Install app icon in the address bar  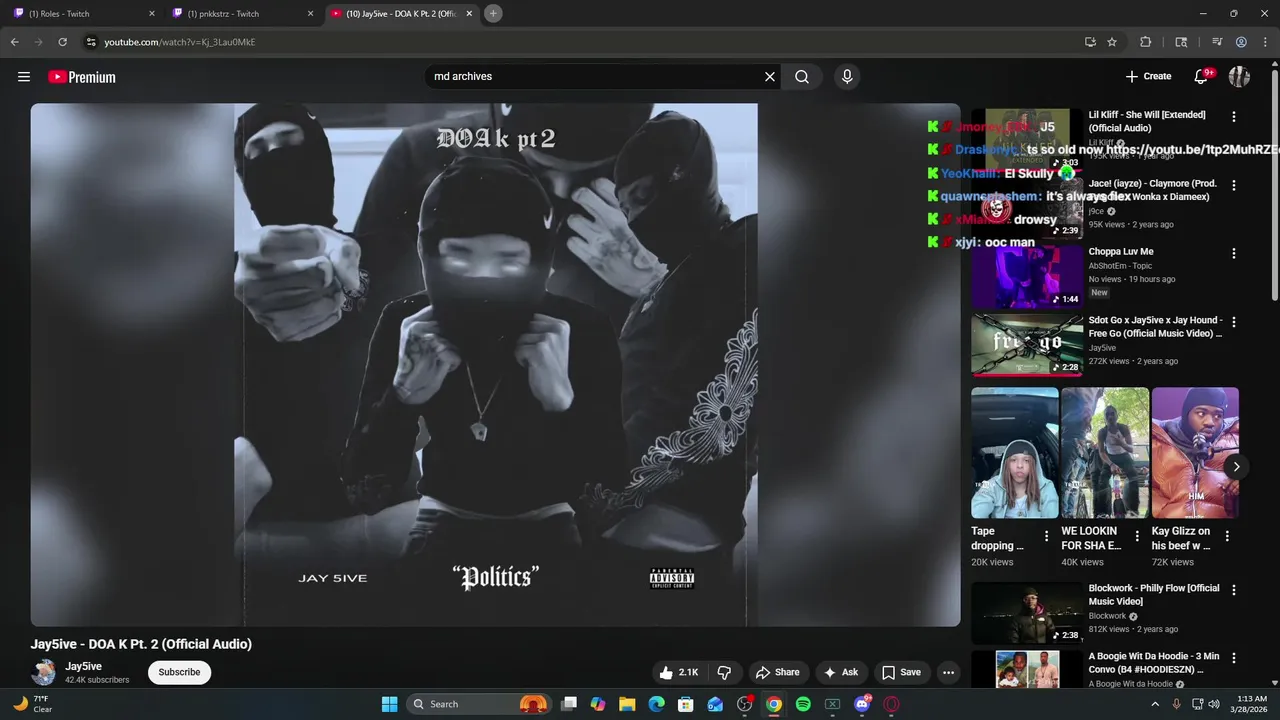click(1090, 42)
